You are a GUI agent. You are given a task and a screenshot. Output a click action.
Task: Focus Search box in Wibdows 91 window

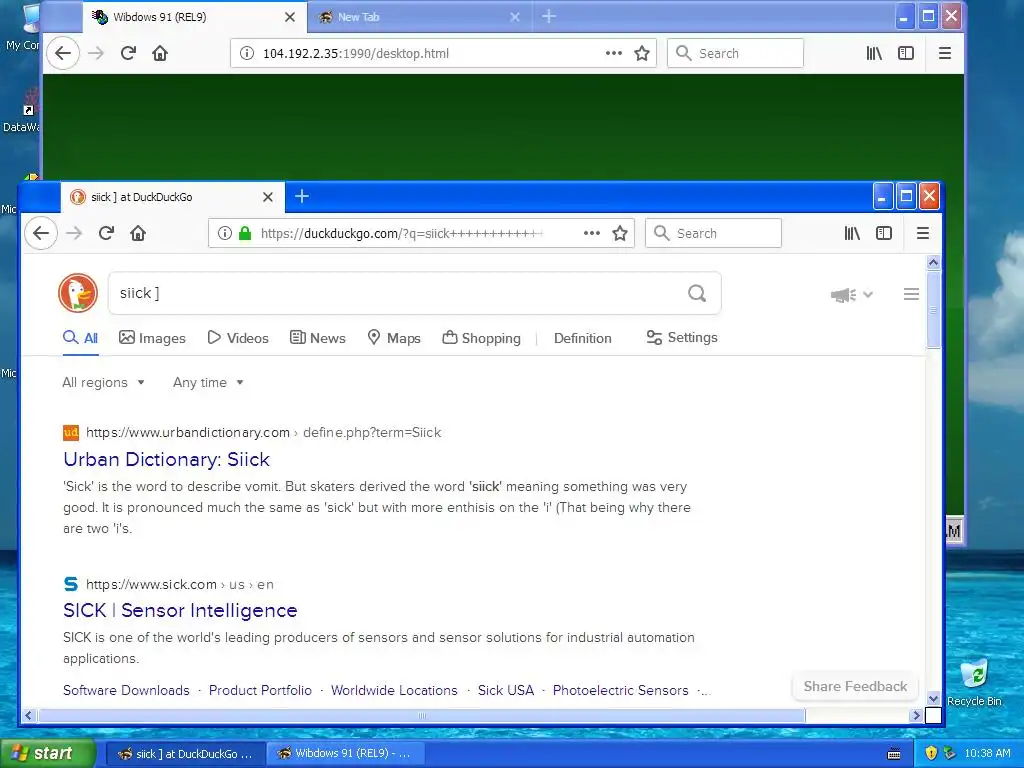tap(735, 53)
